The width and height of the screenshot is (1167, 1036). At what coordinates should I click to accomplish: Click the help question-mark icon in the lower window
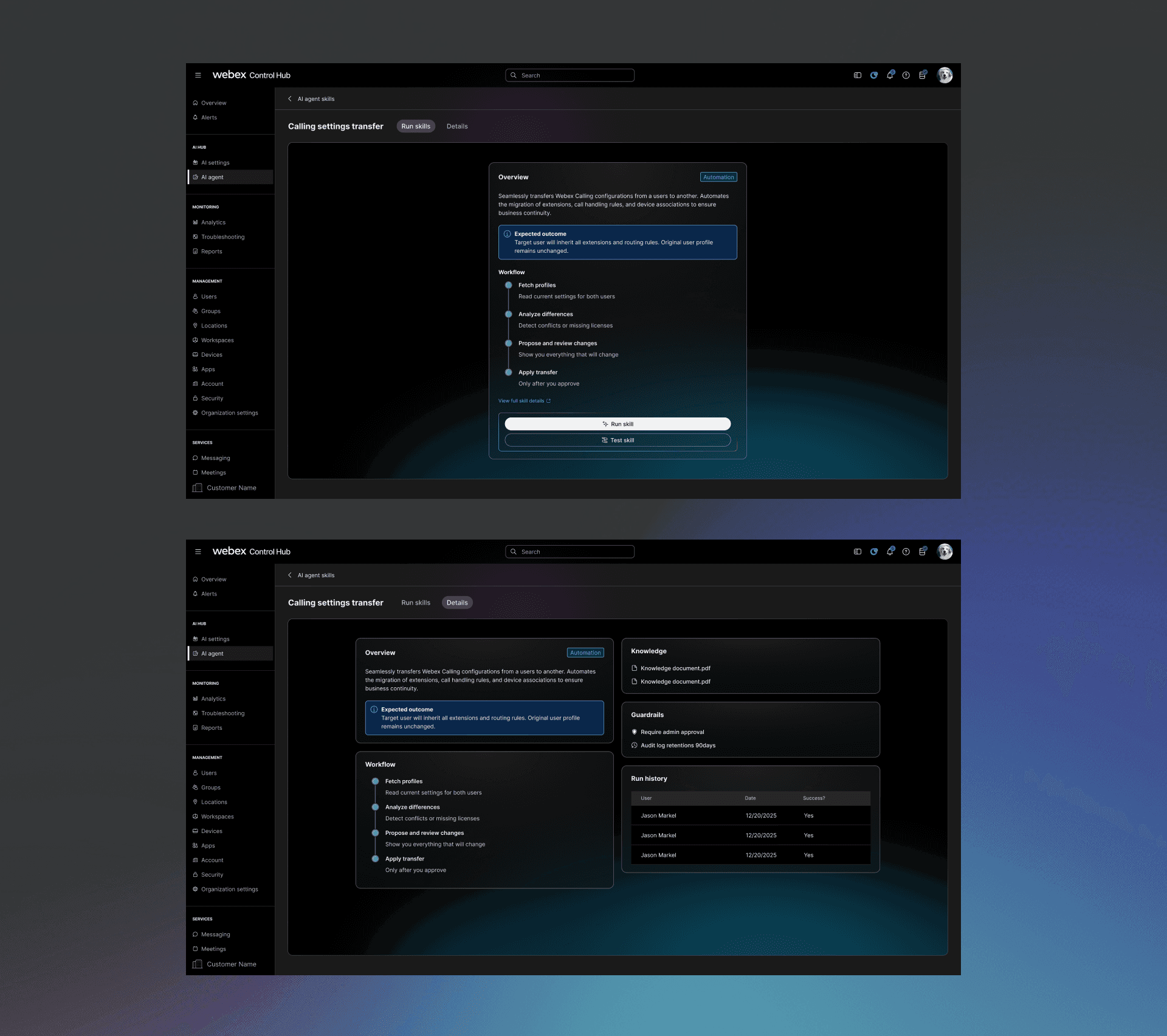tap(906, 552)
